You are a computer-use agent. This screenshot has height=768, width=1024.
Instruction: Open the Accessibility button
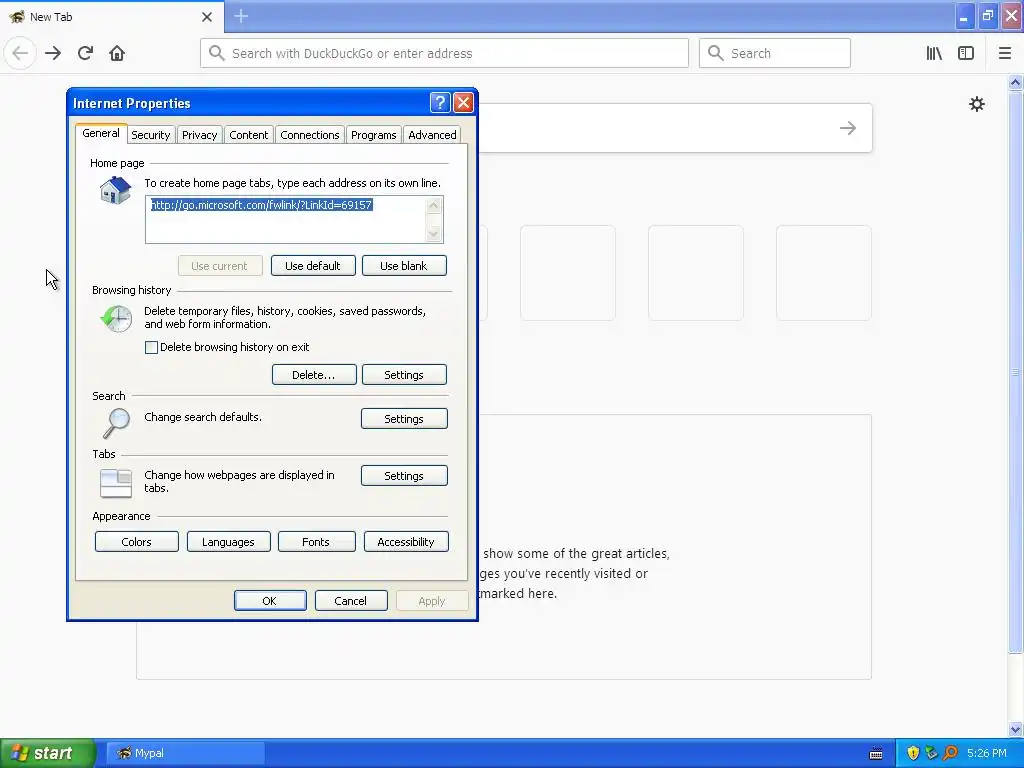pos(406,541)
